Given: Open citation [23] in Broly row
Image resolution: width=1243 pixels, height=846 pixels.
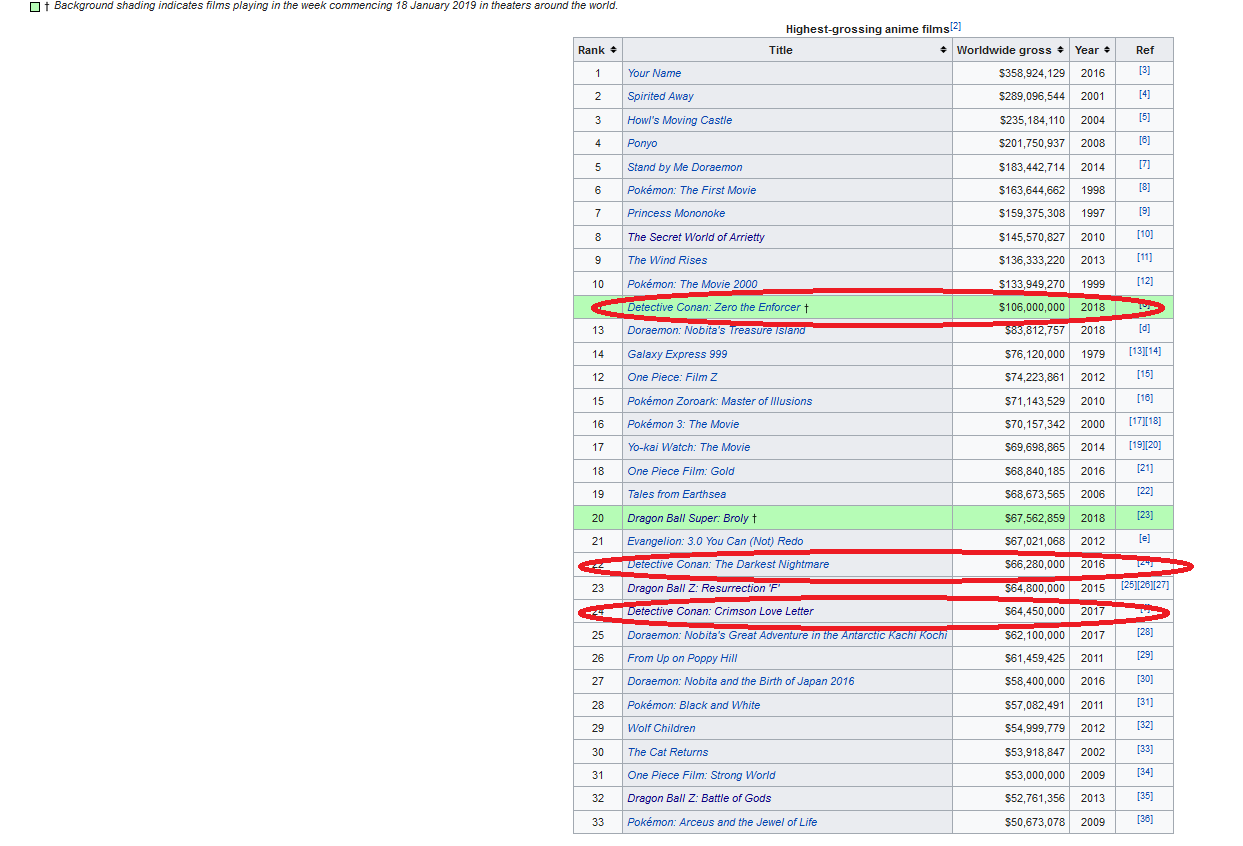Looking at the screenshot, I should (1144, 516).
